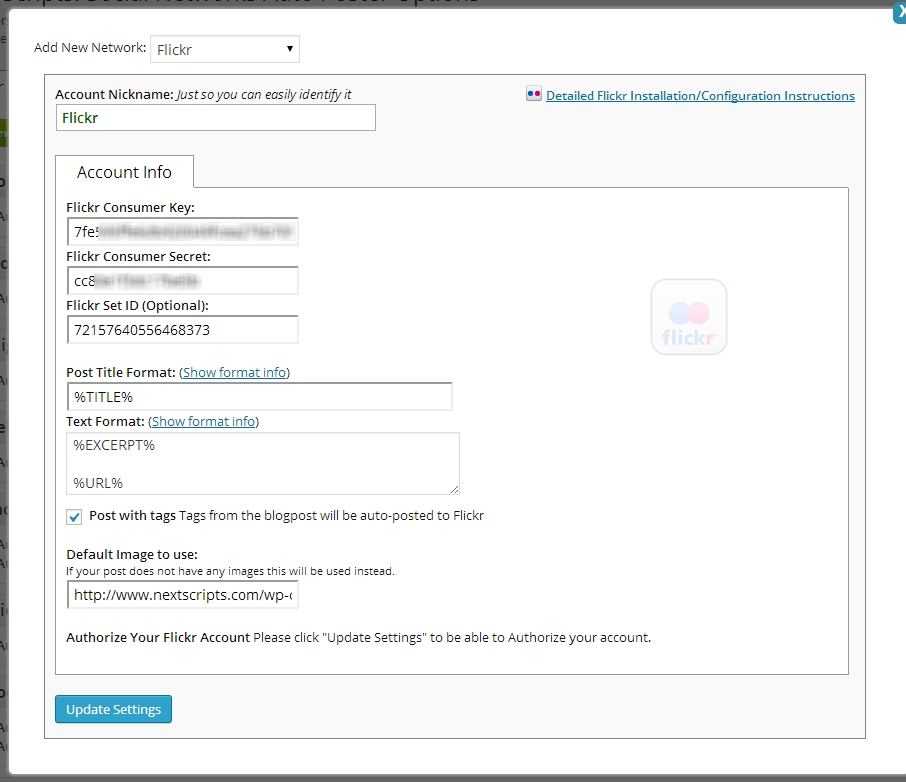The height and width of the screenshot is (782, 906).
Task: Click the Account Nickname input field
Action: tap(216, 117)
